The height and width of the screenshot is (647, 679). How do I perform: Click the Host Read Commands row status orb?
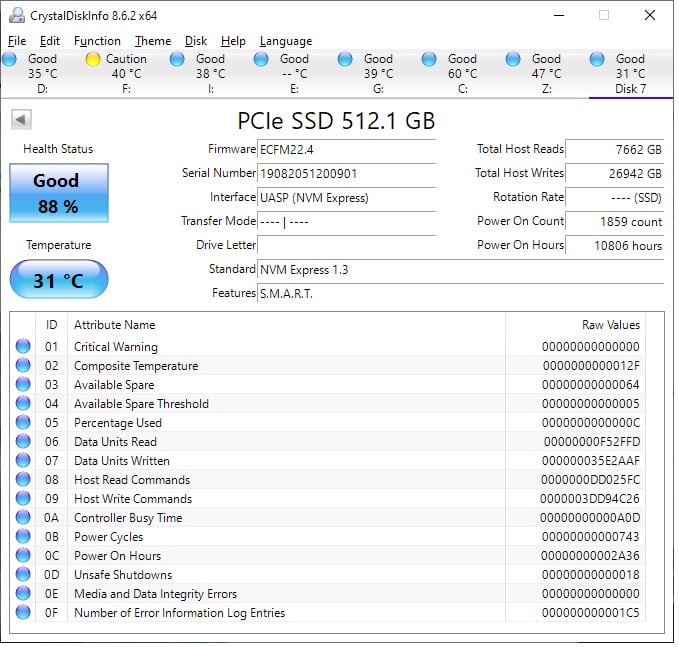(23, 479)
